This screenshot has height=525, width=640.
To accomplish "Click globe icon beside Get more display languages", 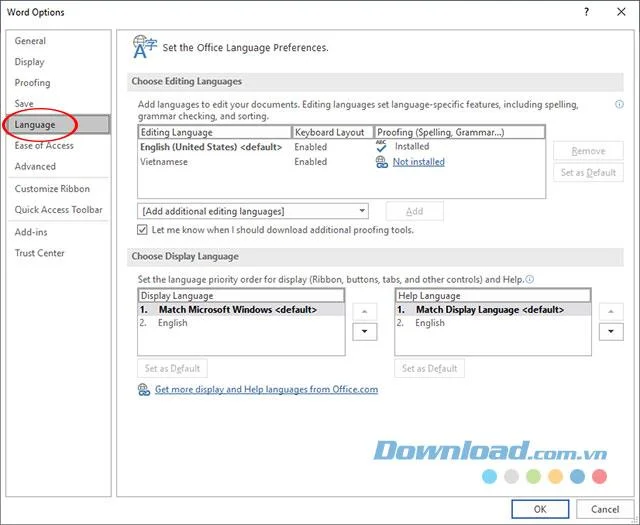I will pyautogui.click(x=144, y=389).
